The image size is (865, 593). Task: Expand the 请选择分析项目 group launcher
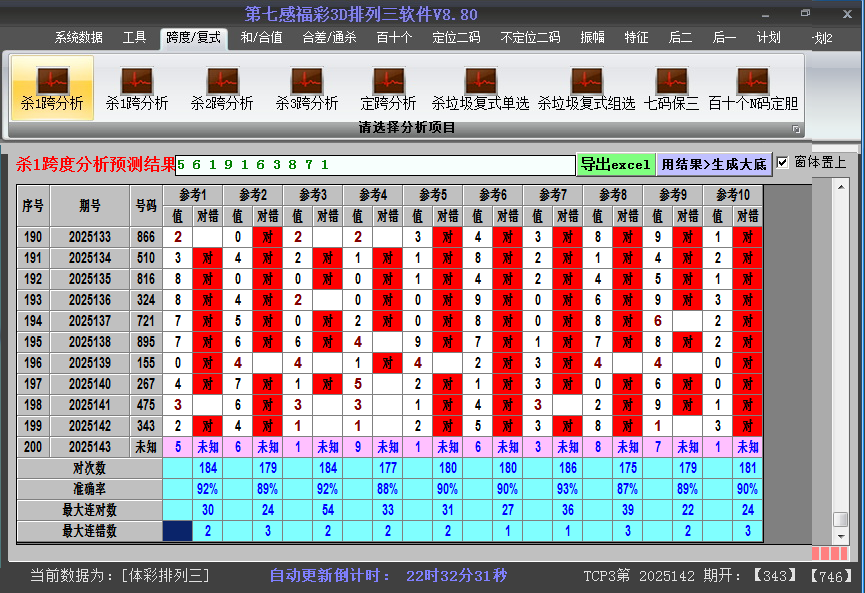coord(797,129)
